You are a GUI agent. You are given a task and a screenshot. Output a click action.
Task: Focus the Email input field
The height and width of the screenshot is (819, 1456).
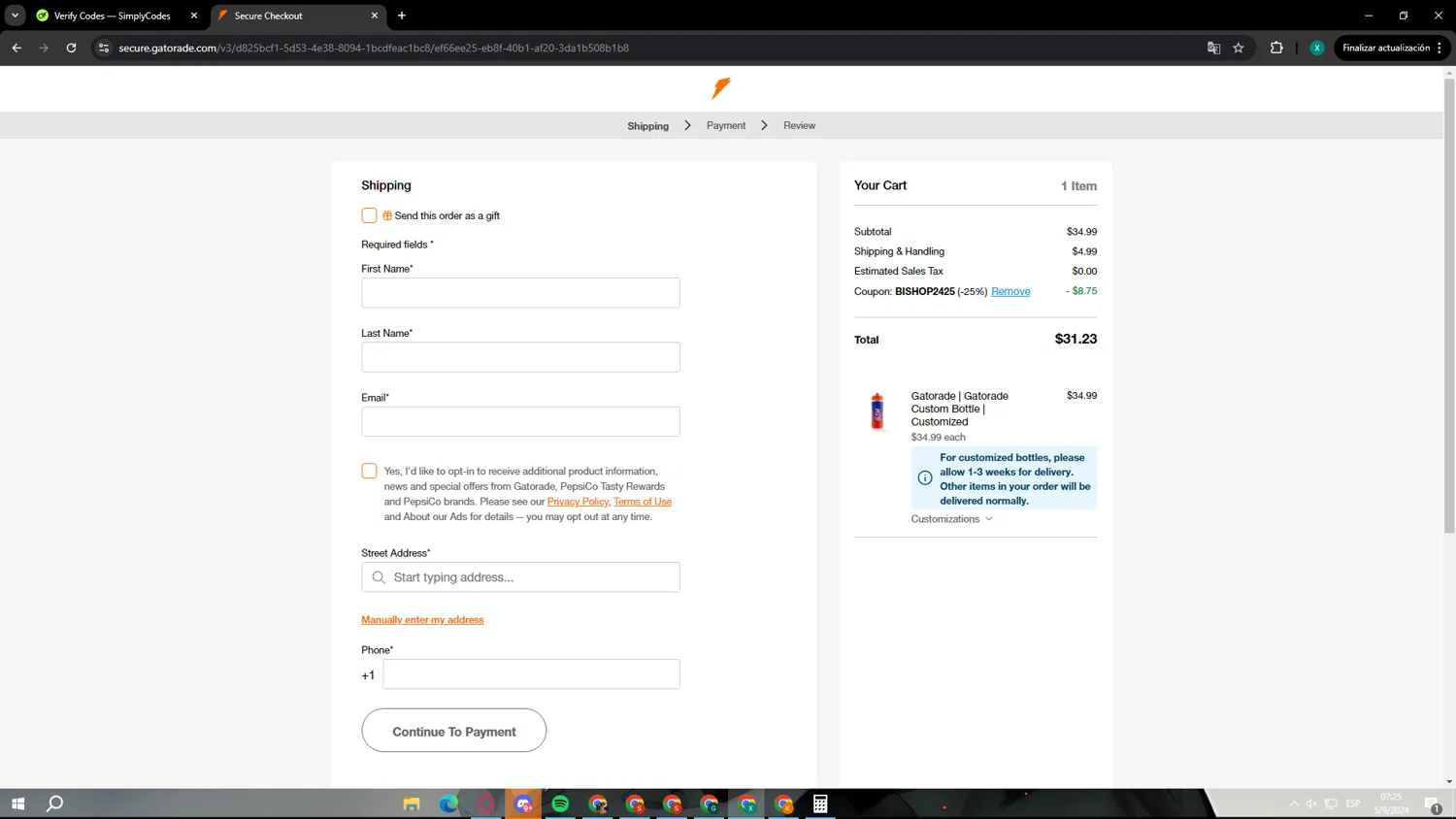[520, 422]
